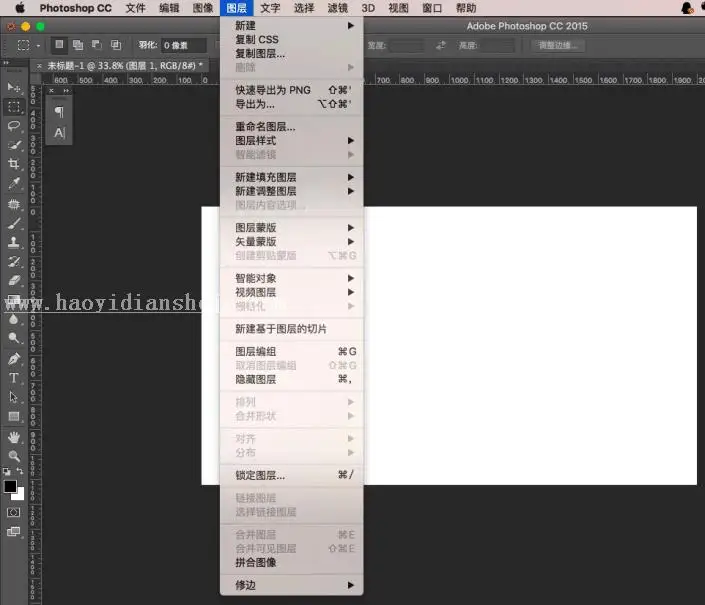705x605 pixels.
Task: Expand the 图层样式 submenu
Action: click(x=292, y=141)
